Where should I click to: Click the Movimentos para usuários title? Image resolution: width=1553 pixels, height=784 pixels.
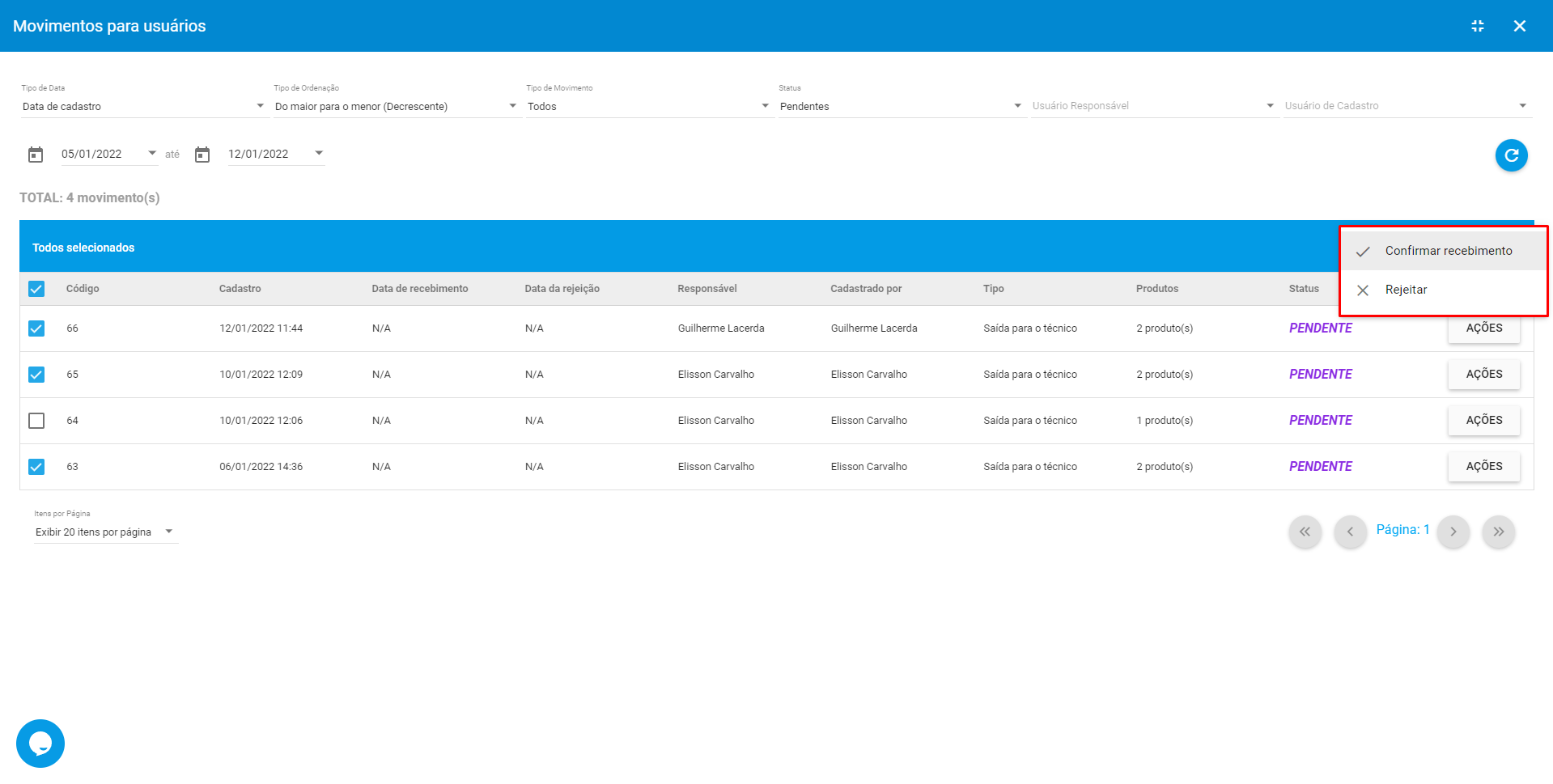click(x=109, y=26)
